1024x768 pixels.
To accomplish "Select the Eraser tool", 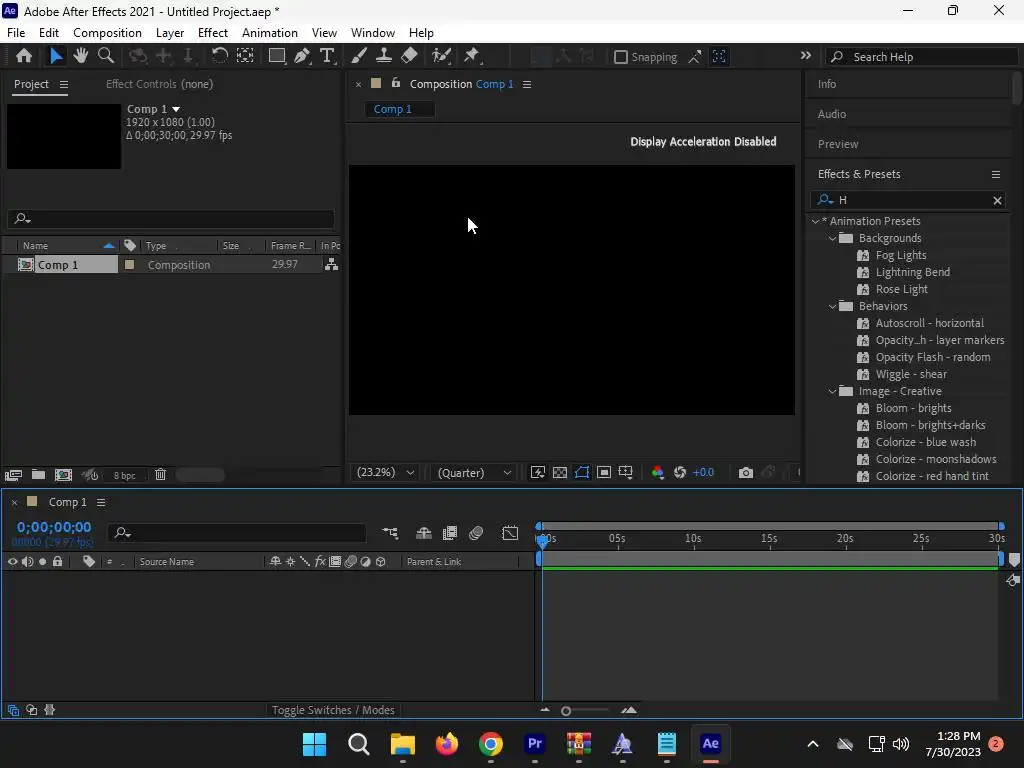I will 409,56.
